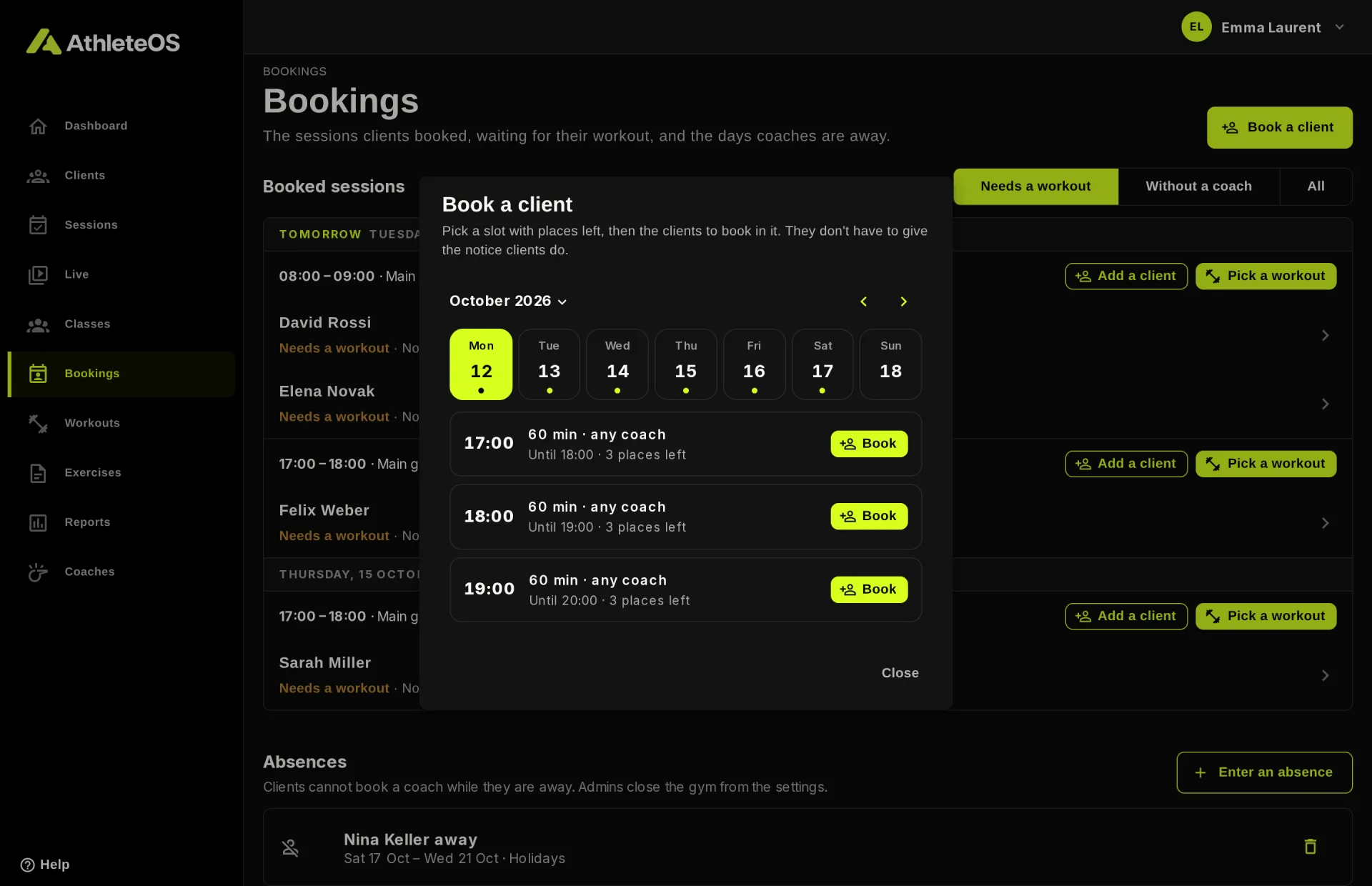Open Live play icon in sidebar
Viewport: 1372px width, 886px height.
pos(38,274)
